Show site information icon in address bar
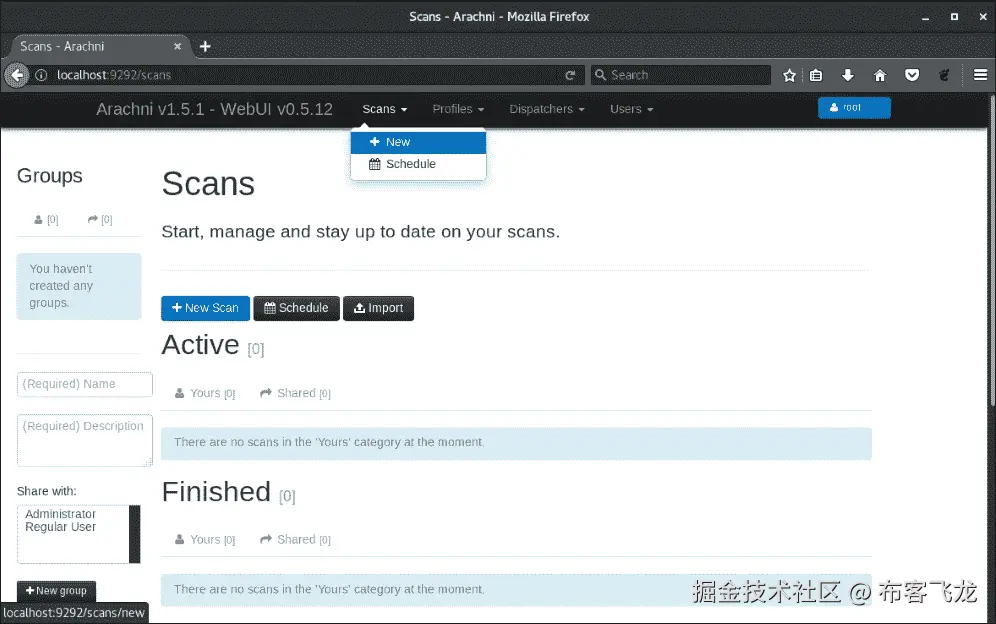Image resolution: width=996 pixels, height=624 pixels. [x=41, y=75]
